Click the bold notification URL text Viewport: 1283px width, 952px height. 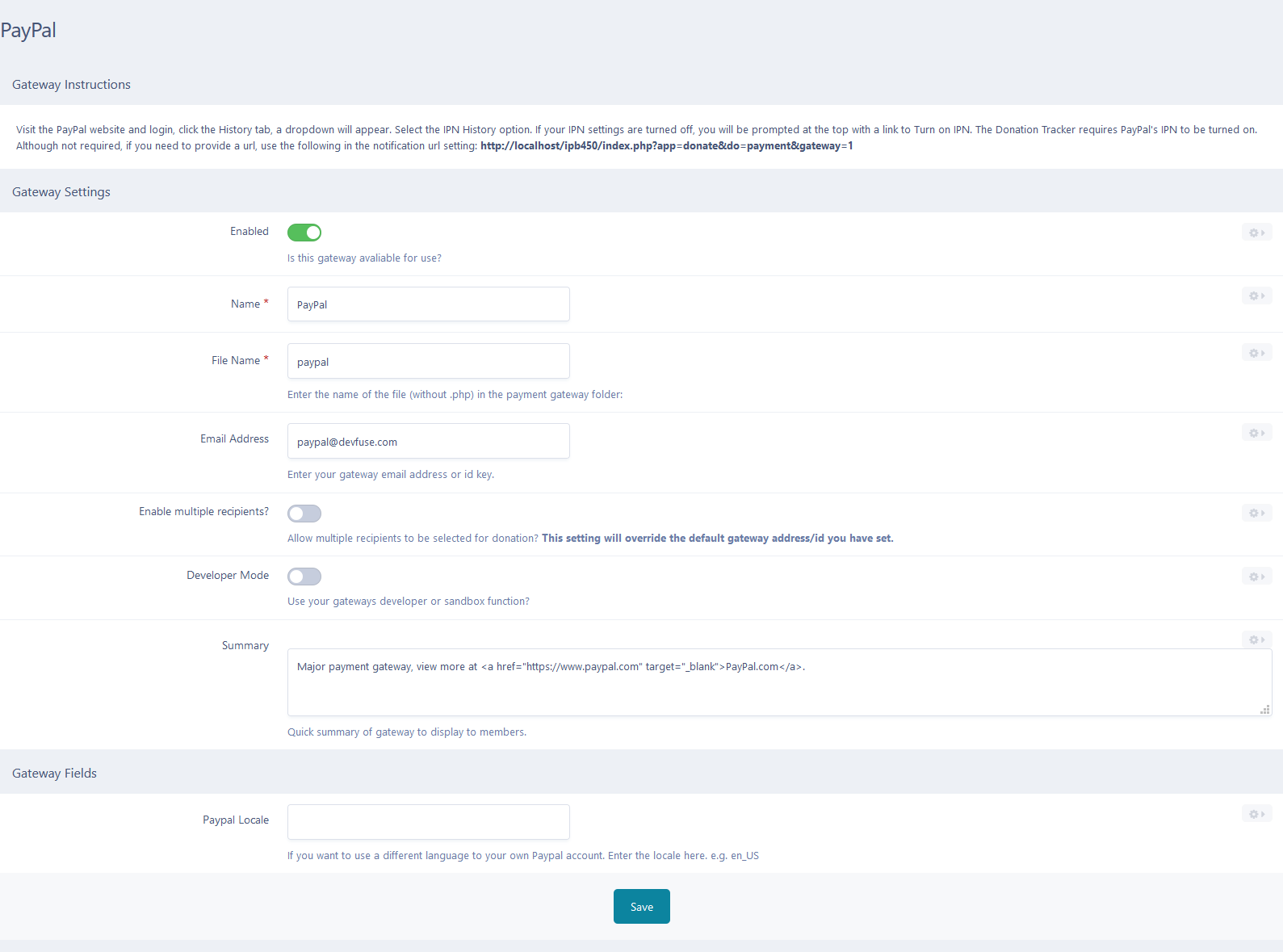[x=667, y=146]
